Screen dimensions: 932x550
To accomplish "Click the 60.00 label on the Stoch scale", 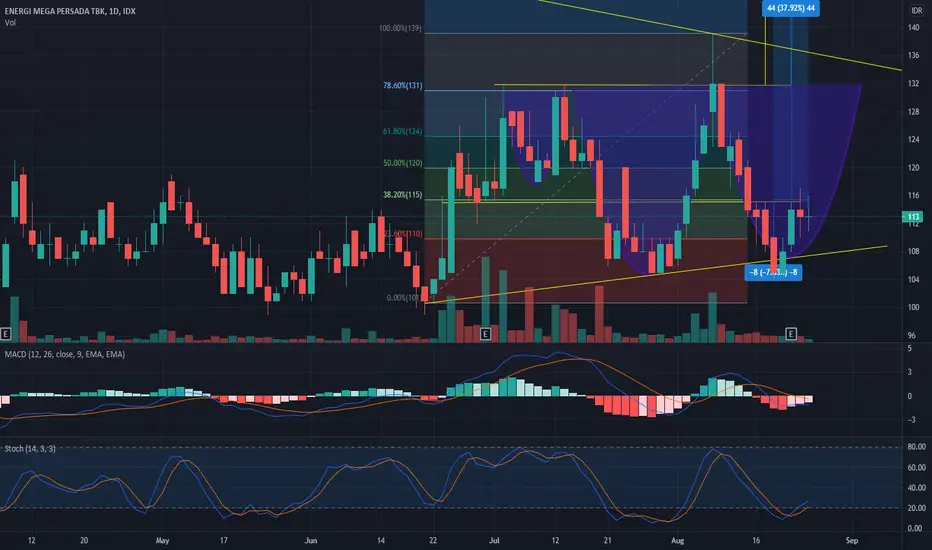I will 916,468.
